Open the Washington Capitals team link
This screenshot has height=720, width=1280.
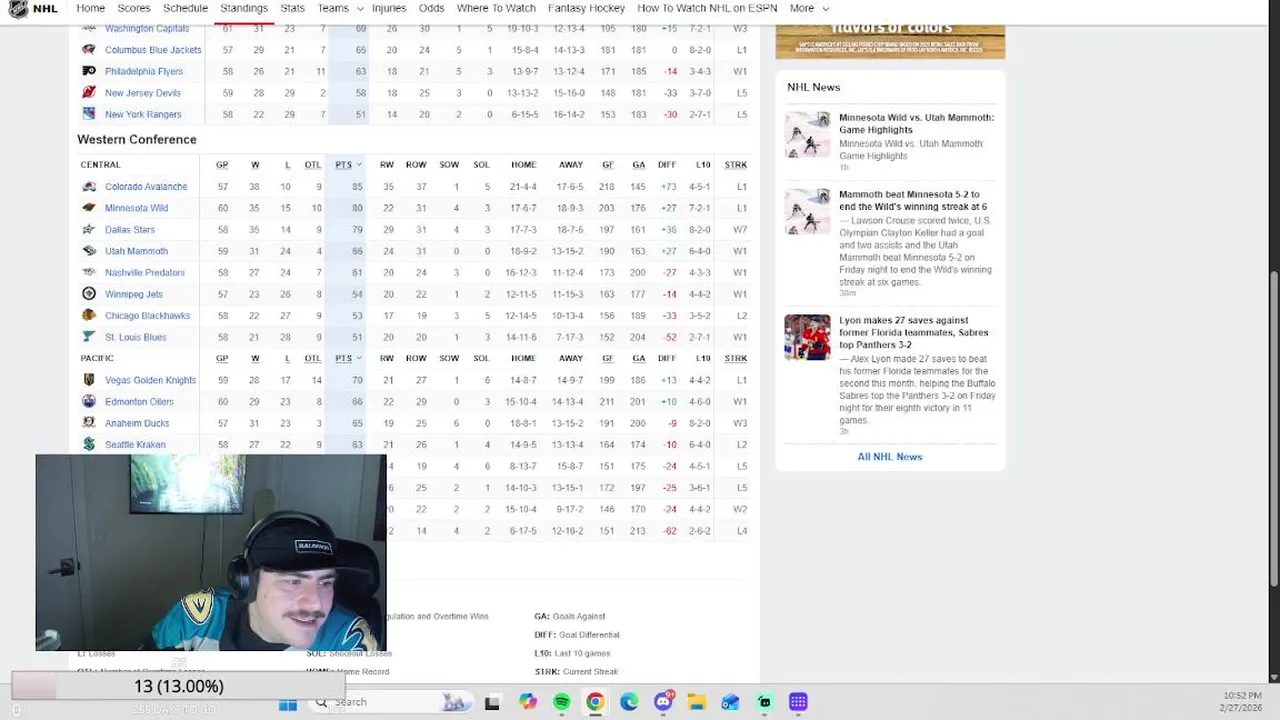147,29
